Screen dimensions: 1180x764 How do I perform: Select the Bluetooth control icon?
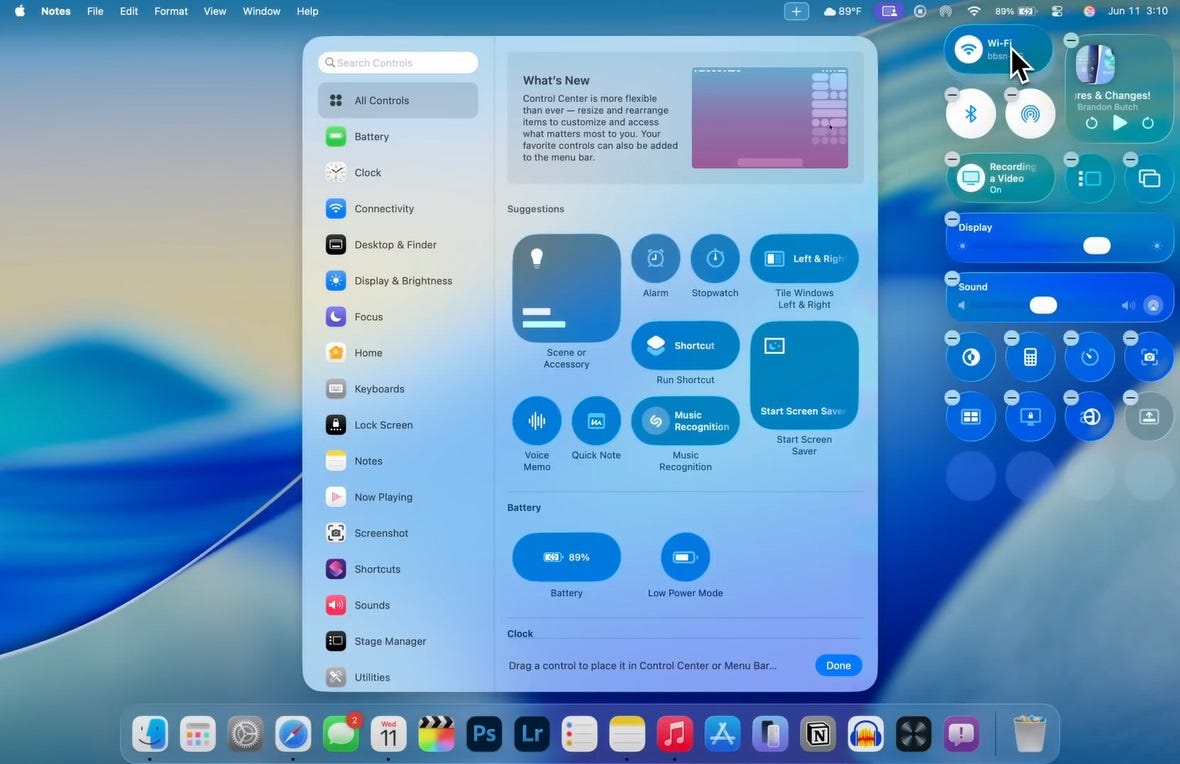click(x=970, y=113)
